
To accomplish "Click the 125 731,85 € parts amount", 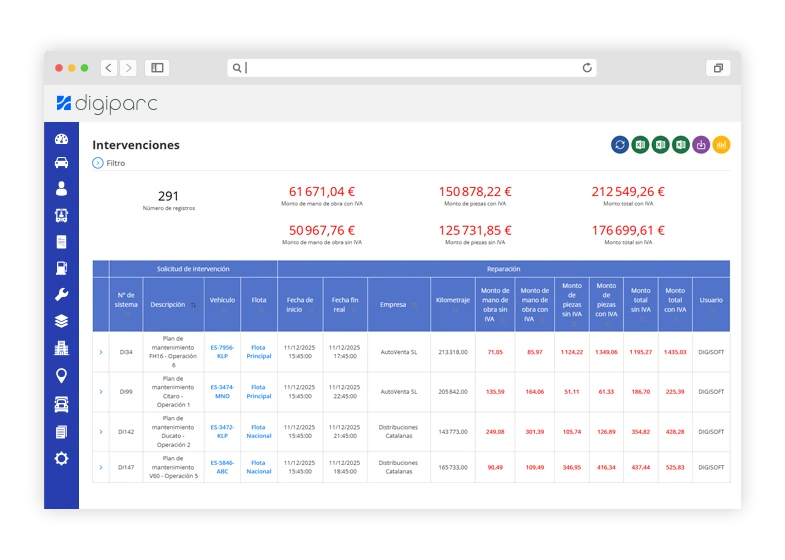I will pyautogui.click(x=475, y=230).
